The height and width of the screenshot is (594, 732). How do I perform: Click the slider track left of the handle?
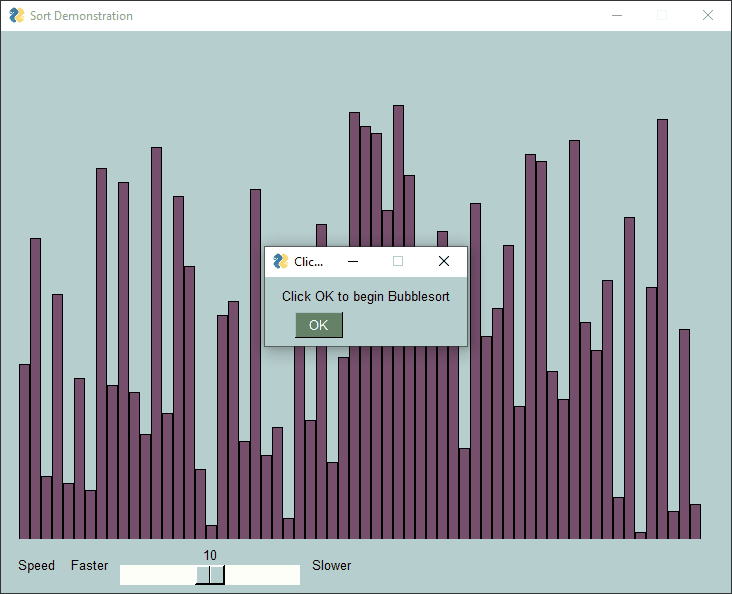[x=157, y=574]
